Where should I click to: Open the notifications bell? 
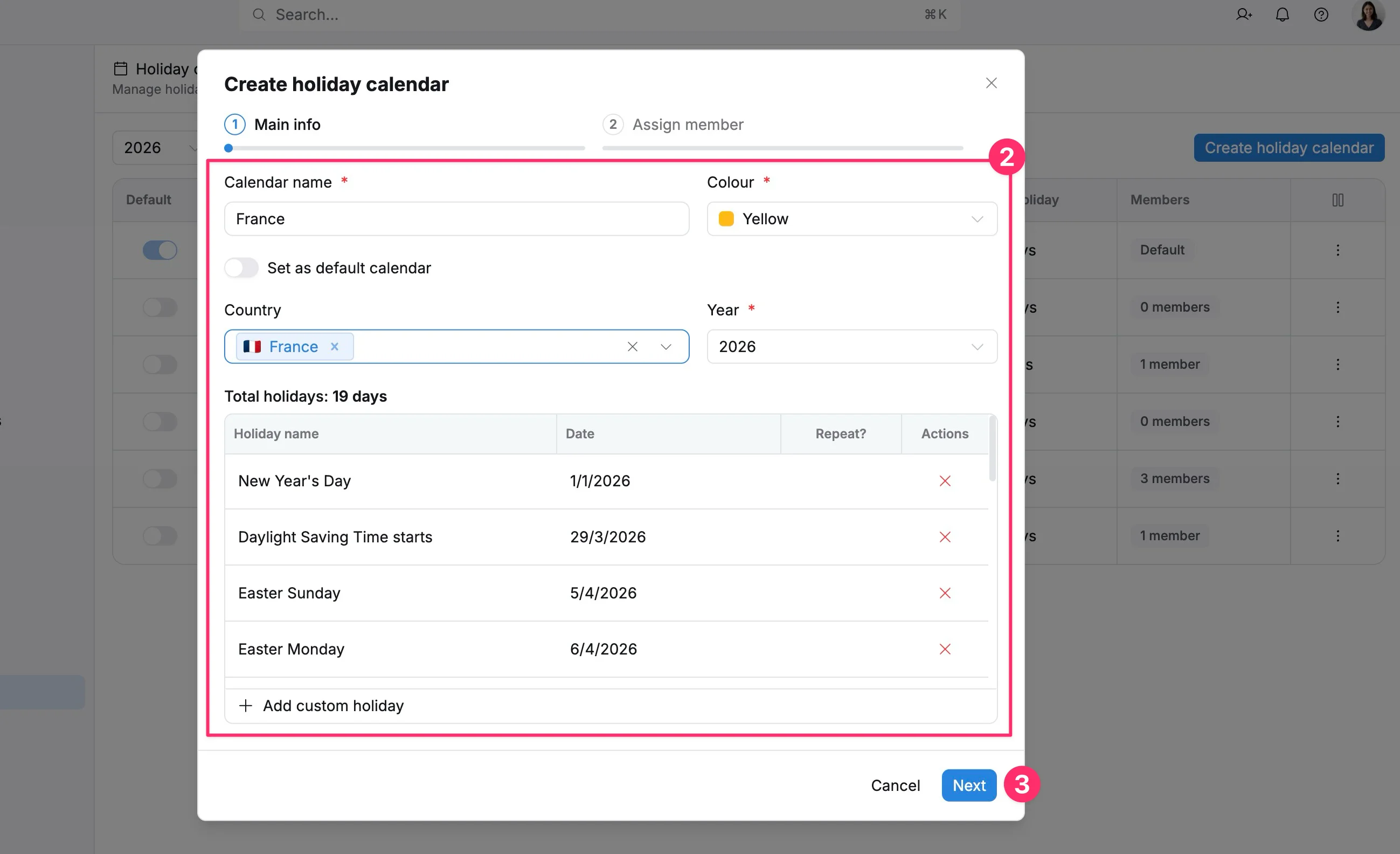tap(1283, 14)
